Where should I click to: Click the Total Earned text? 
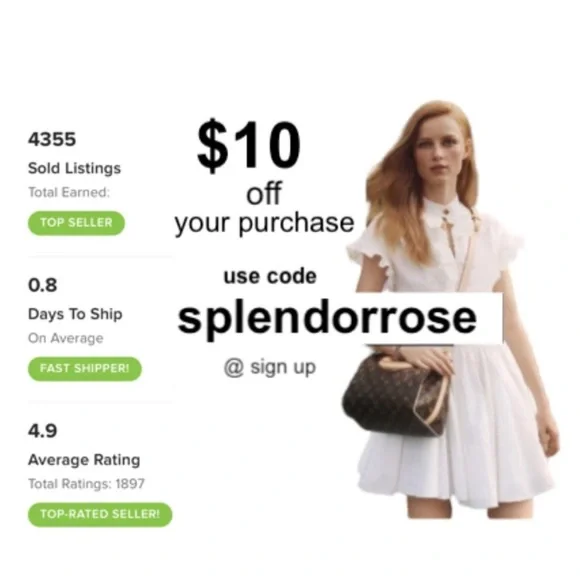(x=69, y=192)
